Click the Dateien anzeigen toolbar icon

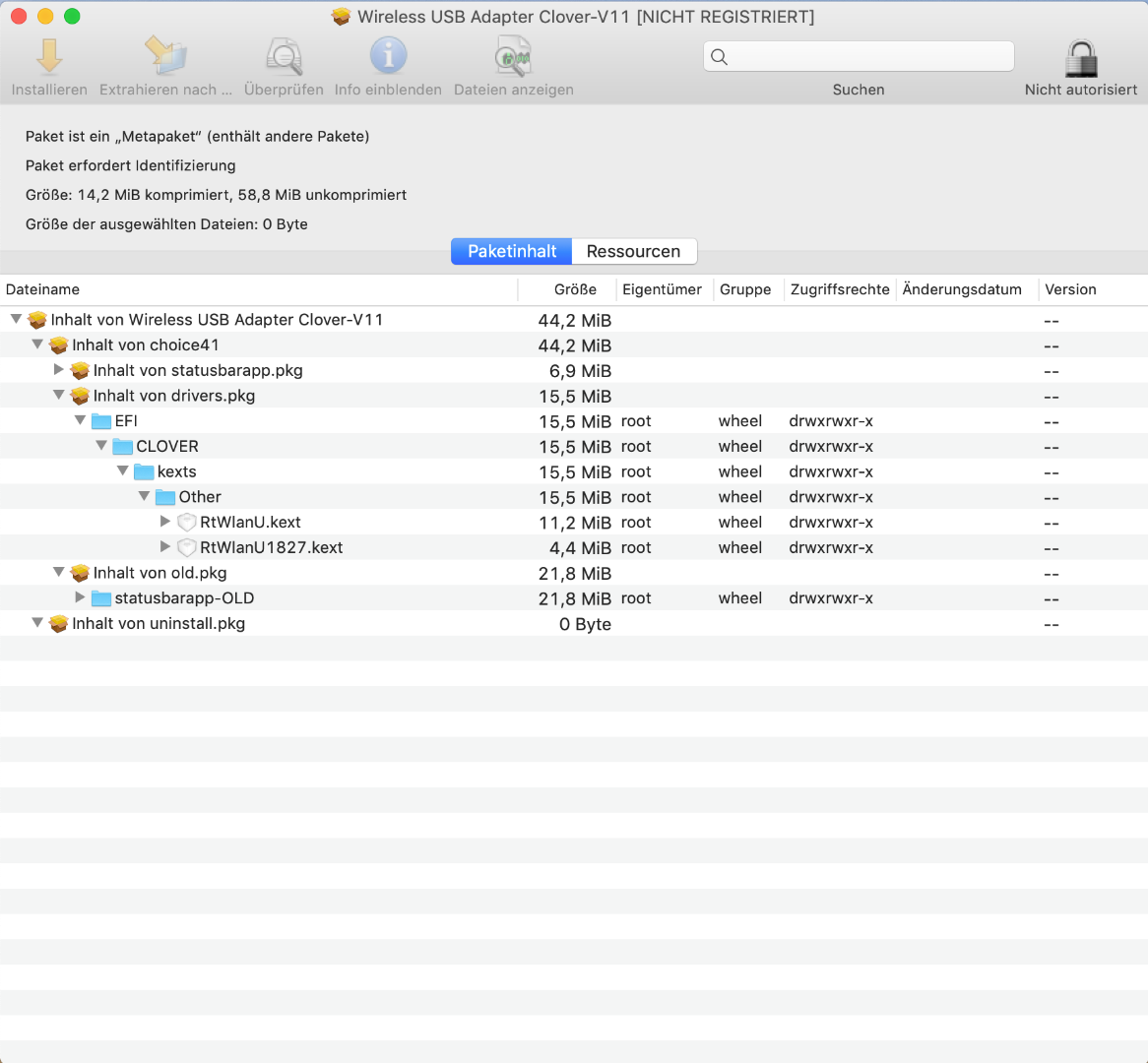[513, 57]
